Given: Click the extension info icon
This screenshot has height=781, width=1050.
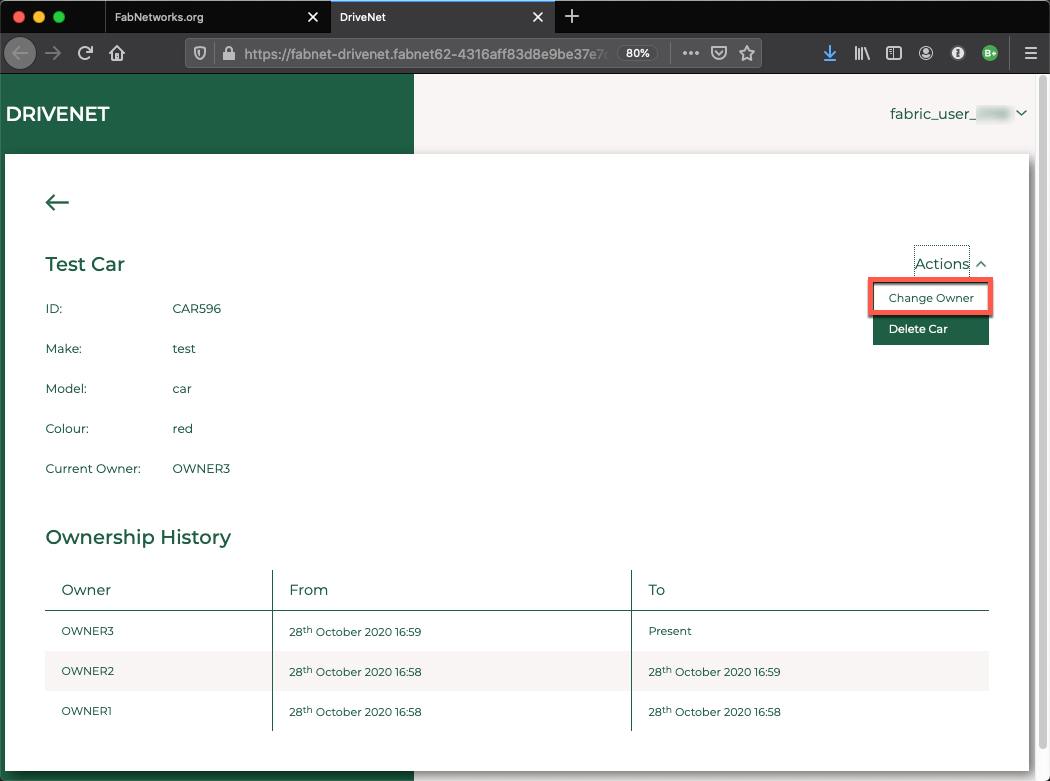Looking at the screenshot, I should pos(958,54).
